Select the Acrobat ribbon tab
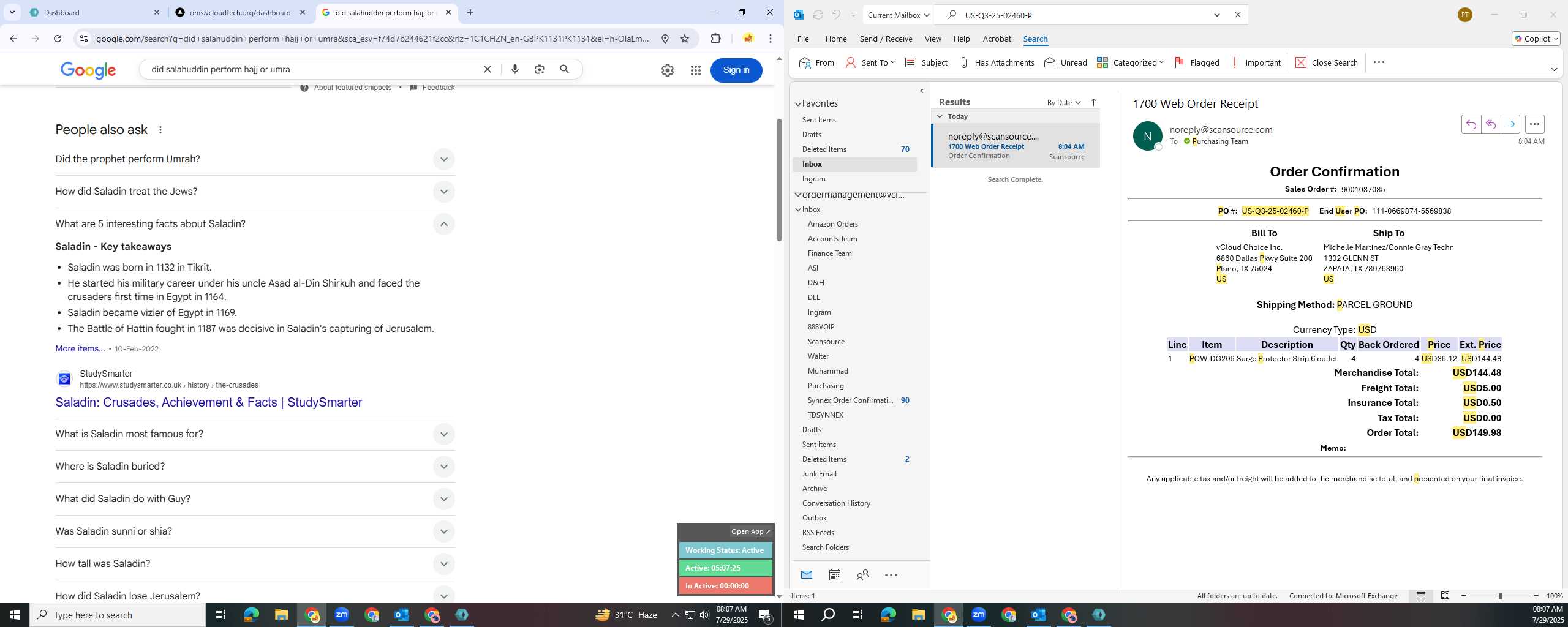The width and height of the screenshot is (1568, 627). [x=997, y=39]
